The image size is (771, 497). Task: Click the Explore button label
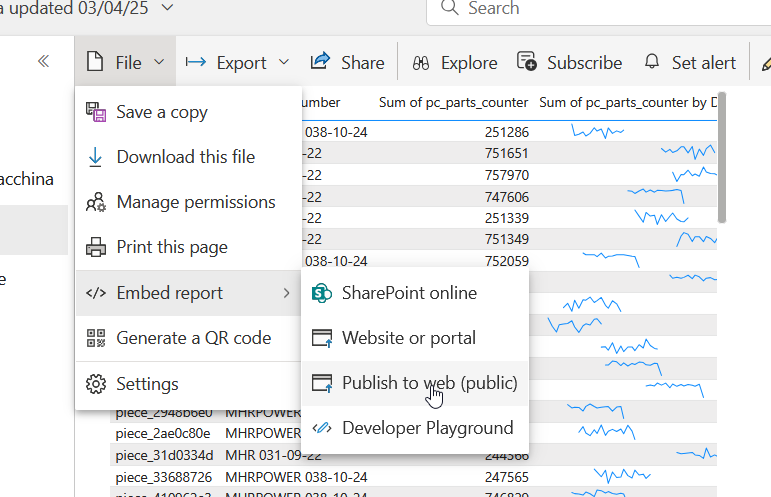click(469, 63)
